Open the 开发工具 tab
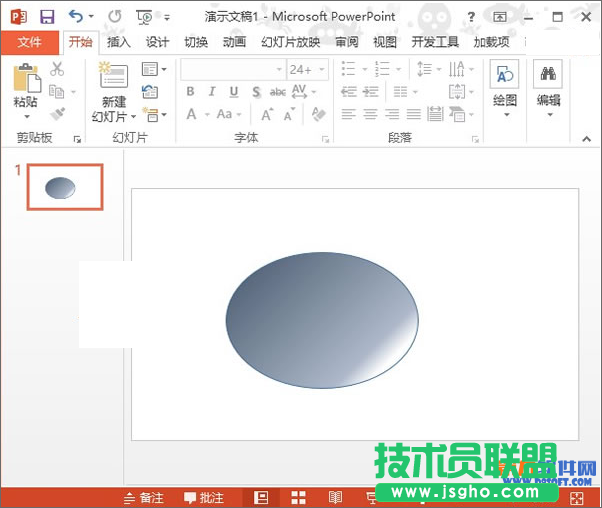 click(x=435, y=42)
